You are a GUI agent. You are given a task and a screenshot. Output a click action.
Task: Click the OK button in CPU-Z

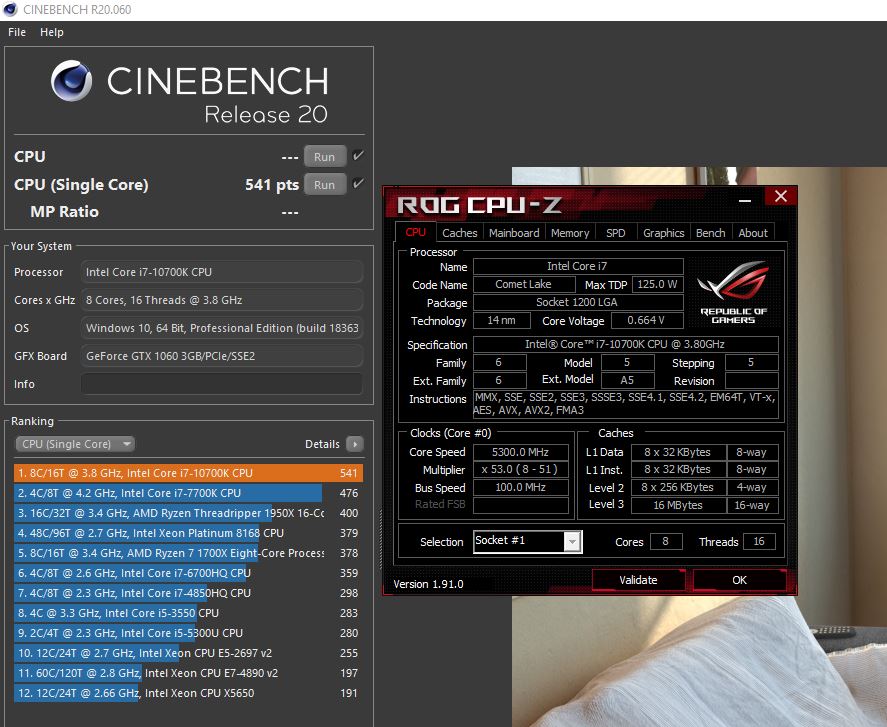pos(739,580)
